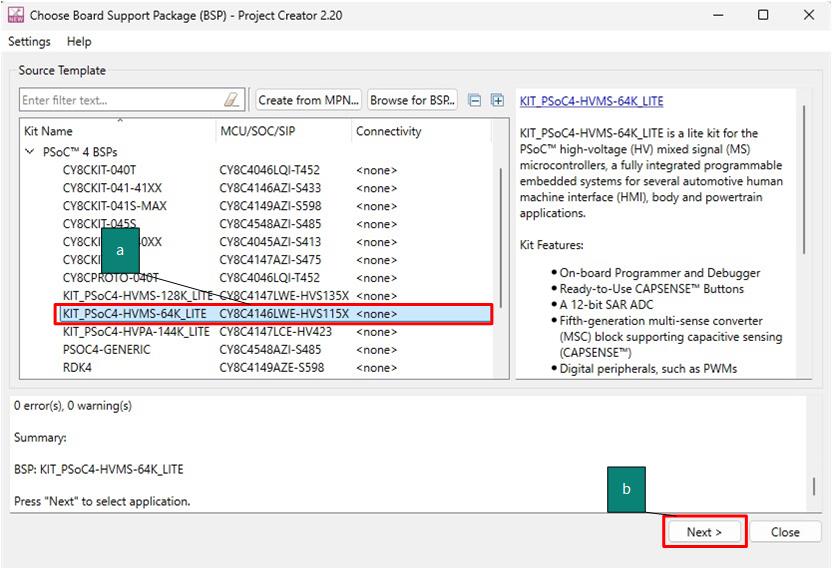Click the '0 error(s), 0 warning(s)' status text
832x570 pixels.
click(x=73, y=405)
